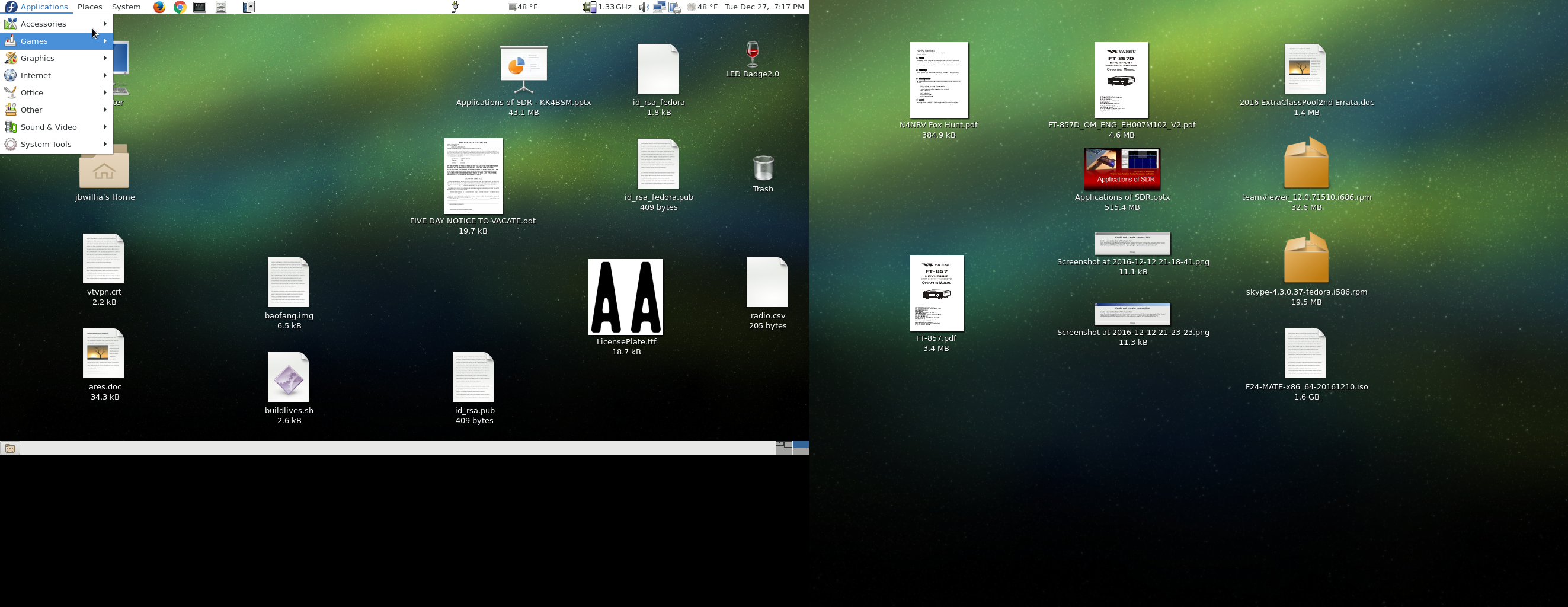The image size is (1568, 607).
Task: Open the System menu
Action: point(126,7)
